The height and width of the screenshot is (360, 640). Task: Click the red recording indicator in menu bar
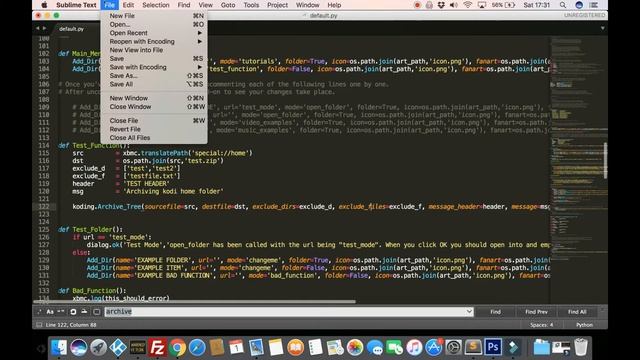click(417, 5)
